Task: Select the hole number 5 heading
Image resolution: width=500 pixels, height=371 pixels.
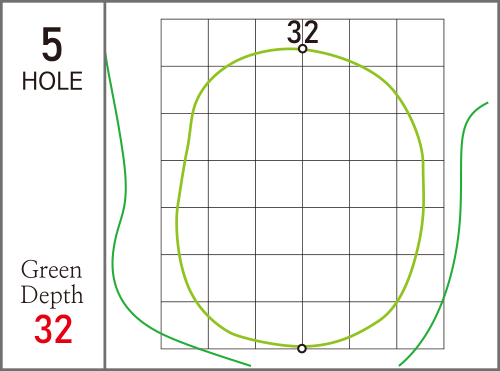Action: [x=52, y=44]
